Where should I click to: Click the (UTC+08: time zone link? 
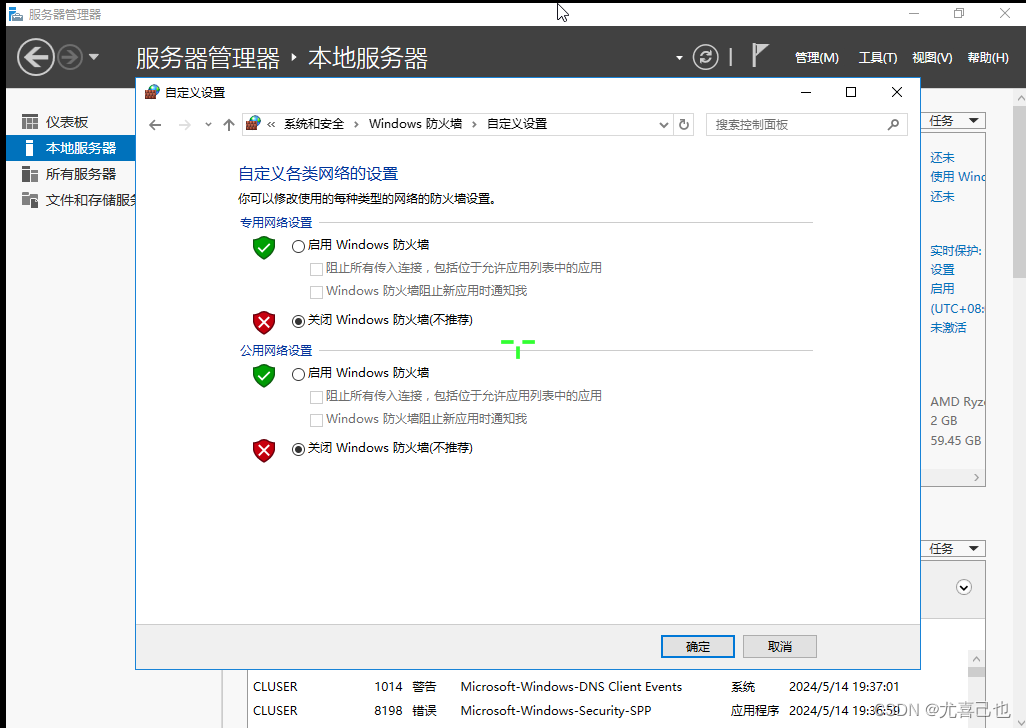(x=957, y=309)
